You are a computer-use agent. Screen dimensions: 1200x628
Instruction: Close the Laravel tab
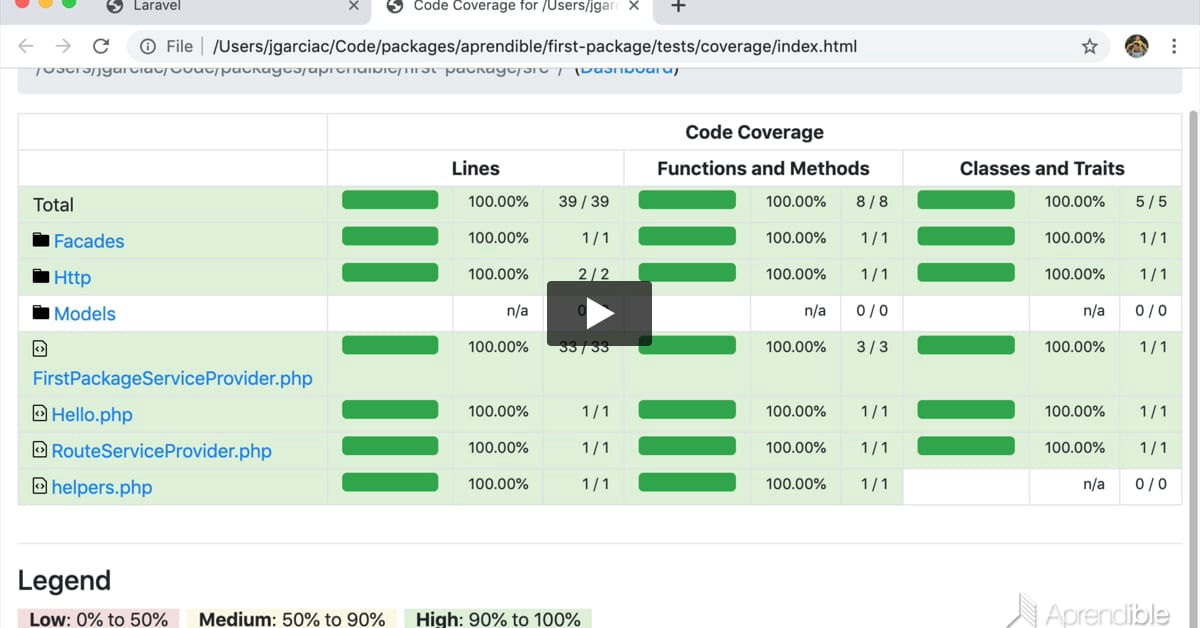tap(353, 7)
